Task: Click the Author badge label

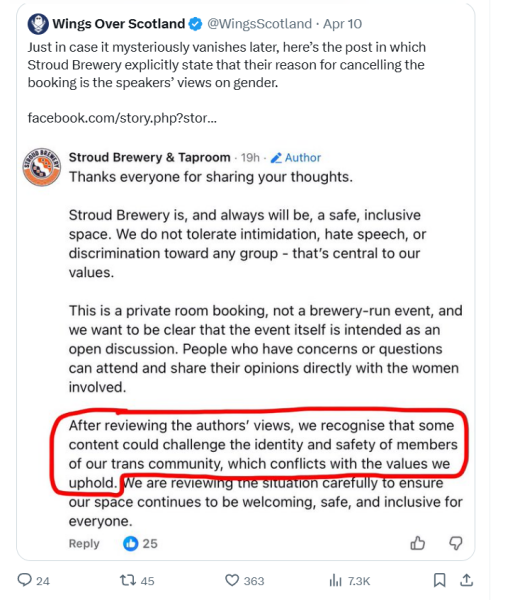Action: pyautogui.click(x=296, y=158)
